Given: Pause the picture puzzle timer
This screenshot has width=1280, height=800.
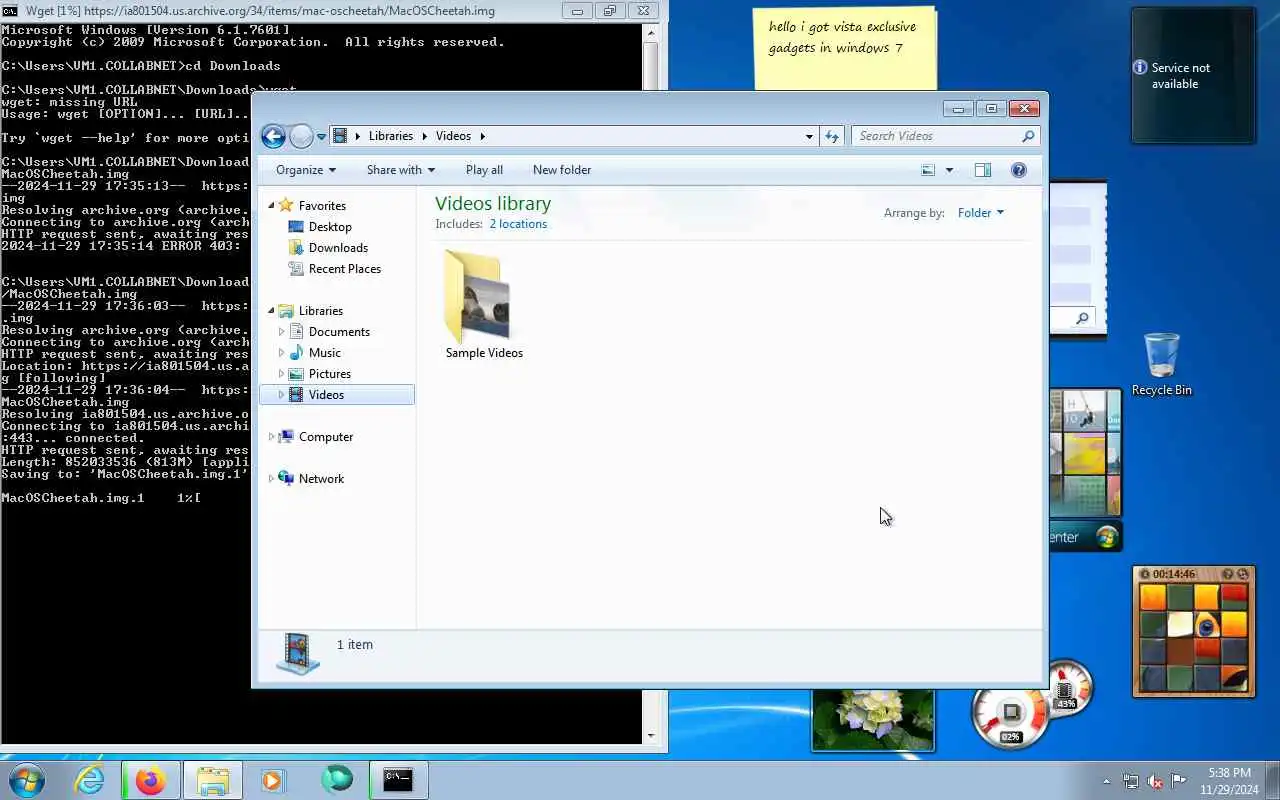Looking at the screenshot, I should pos(1145,574).
